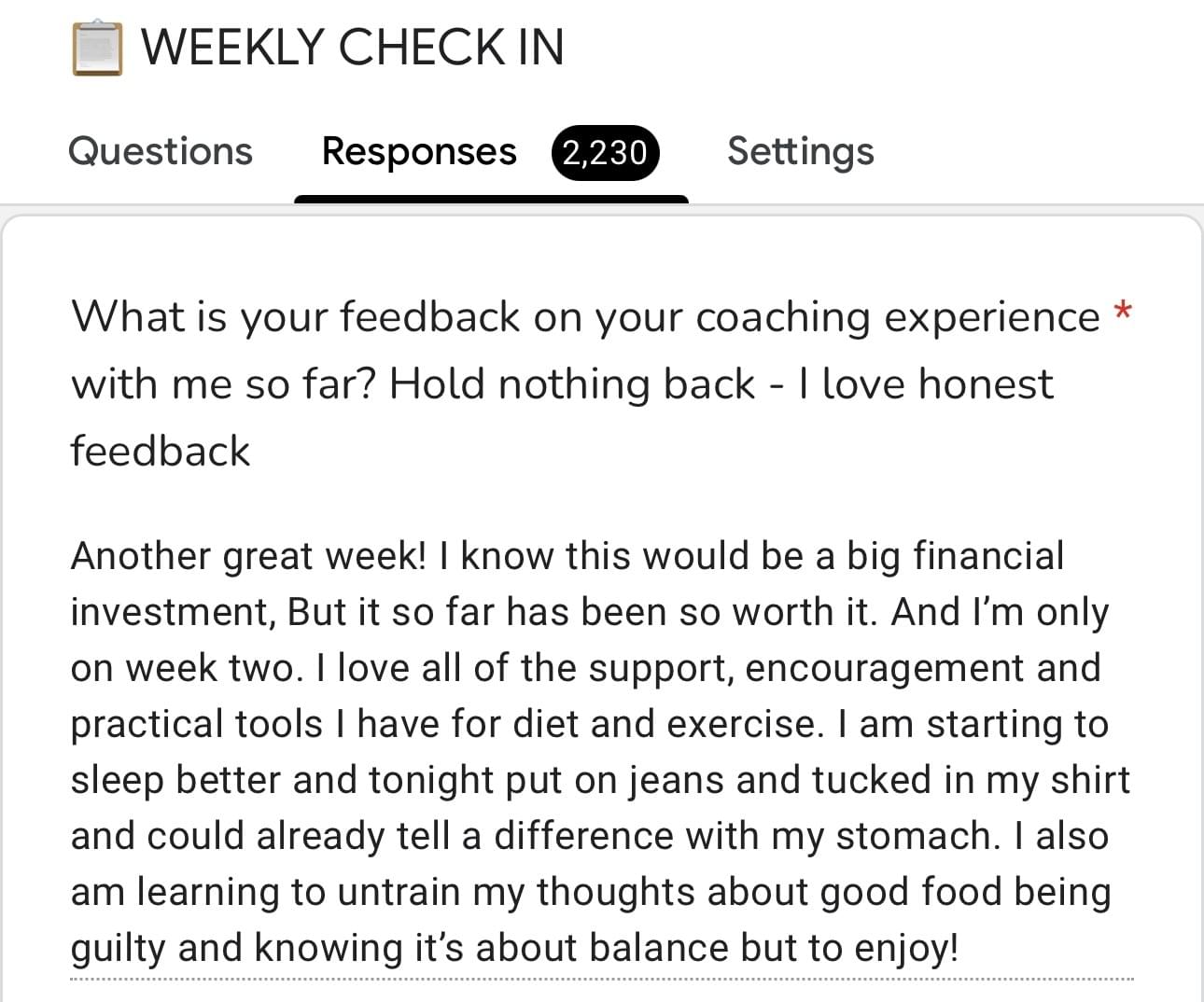The image size is (1204, 1002).
Task: Click the red required asterisk
Action: click(1123, 312)
